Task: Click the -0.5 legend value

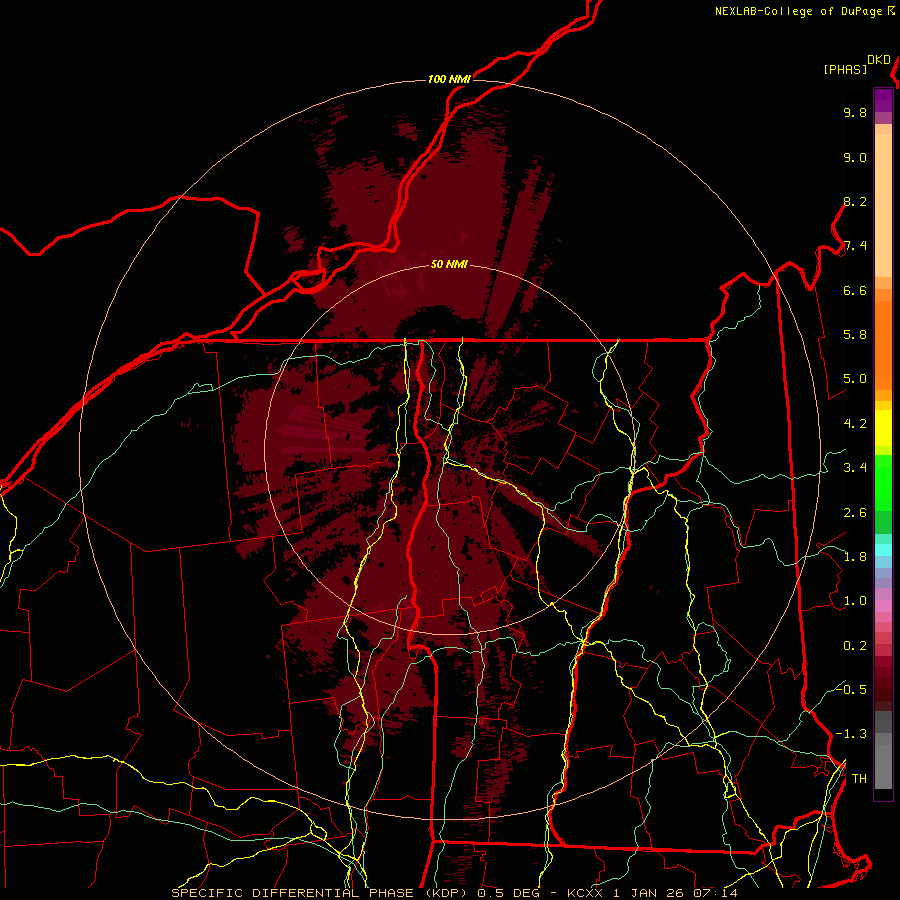Action: point(851,690)
